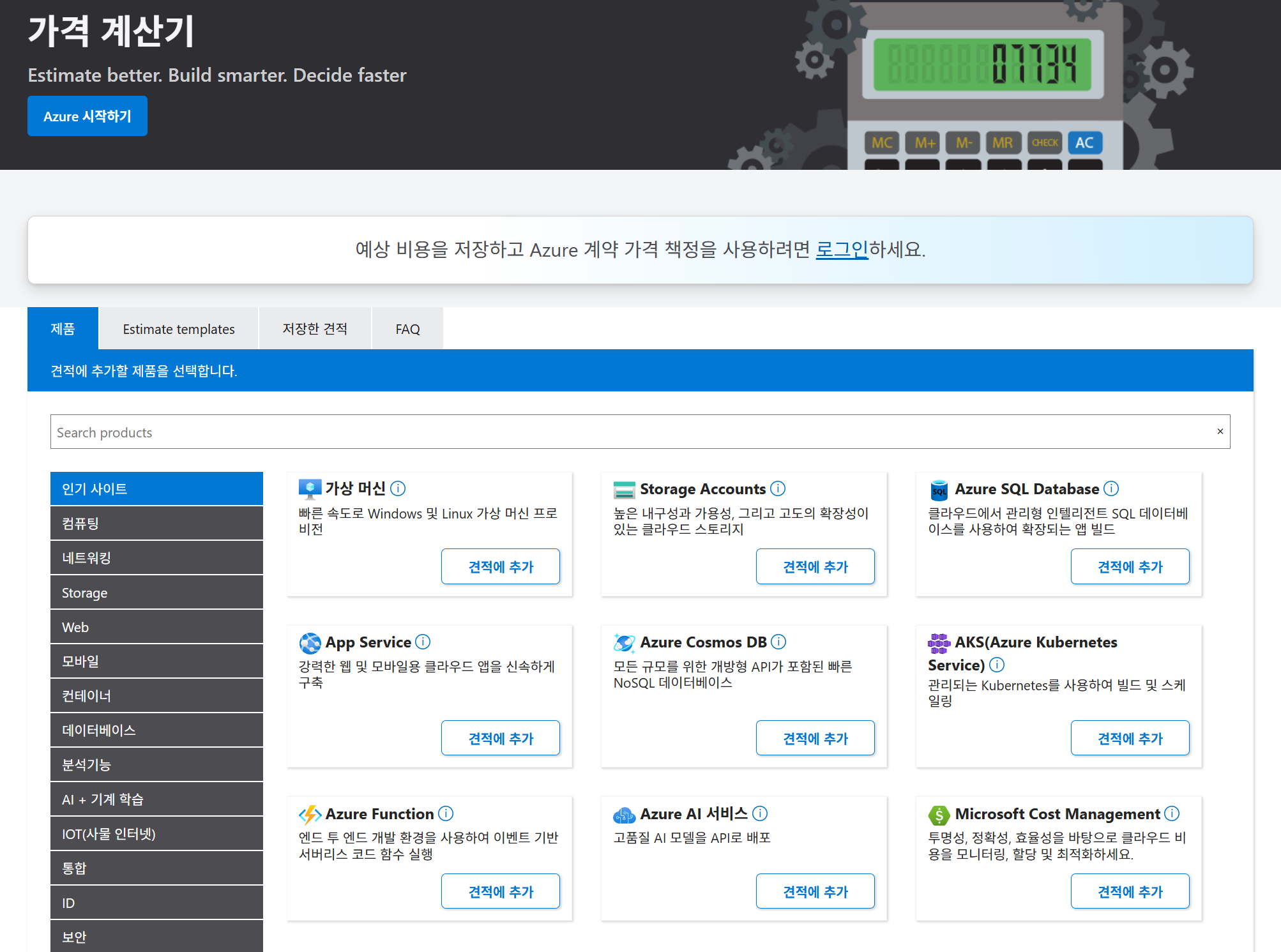Screen dimensions: 1281x952
Task: Click the Azure SQL Database info icon
Action: [1111, 489]
